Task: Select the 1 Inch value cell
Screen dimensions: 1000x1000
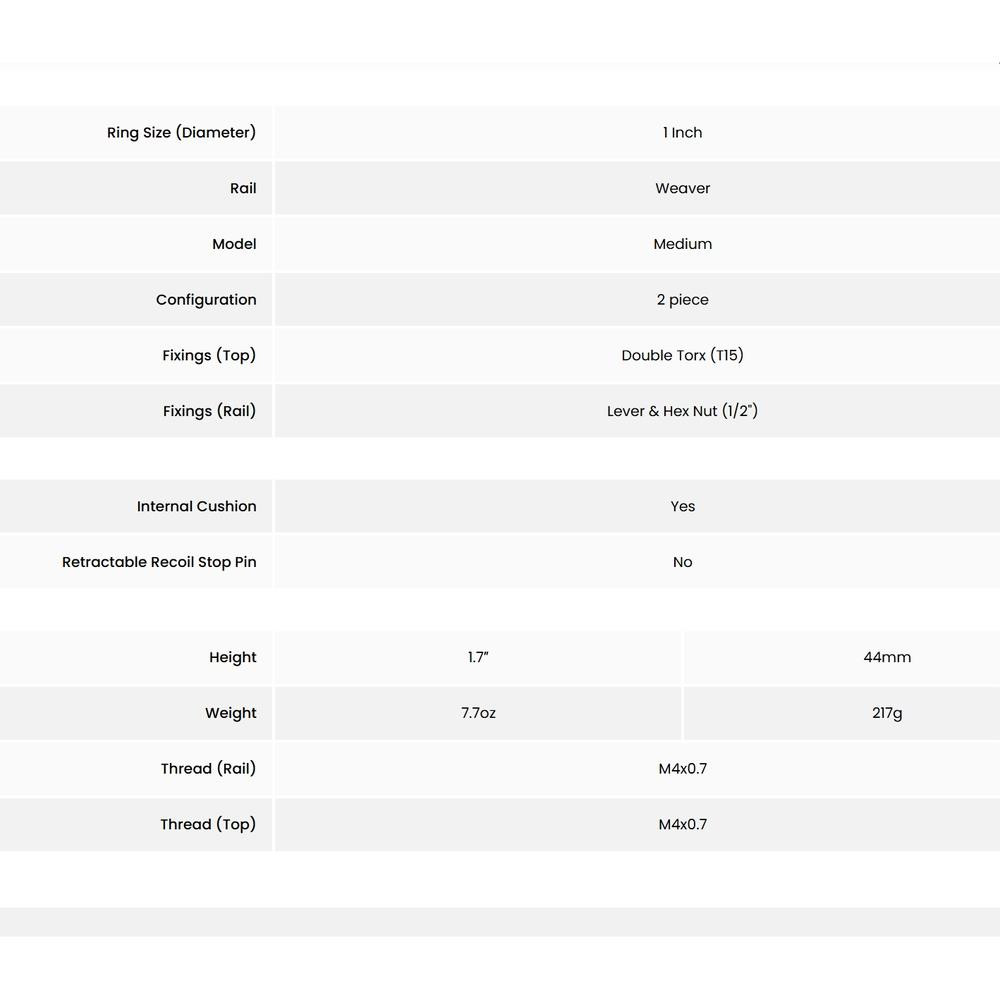Action: point(682,133)
